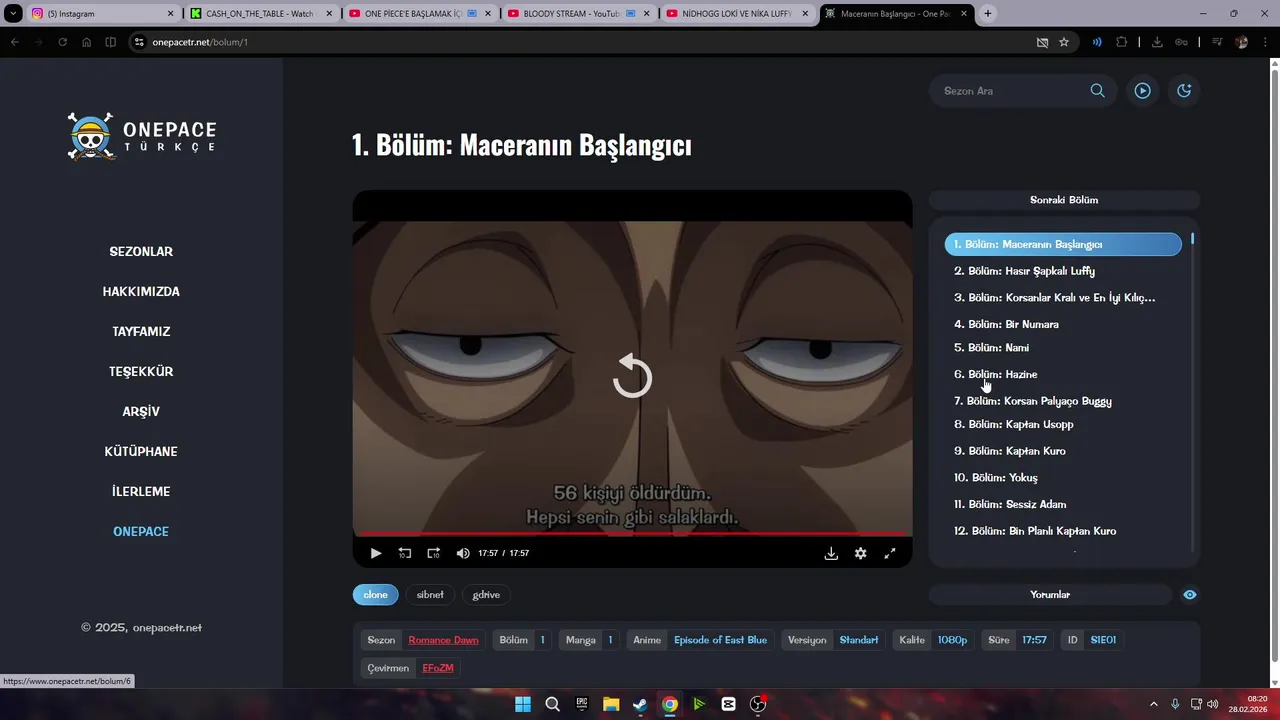The width and height of the screenshot is (1280, 720).
Task: Open Windows Start menu on taskbar
Action: (x=523, y=704)
